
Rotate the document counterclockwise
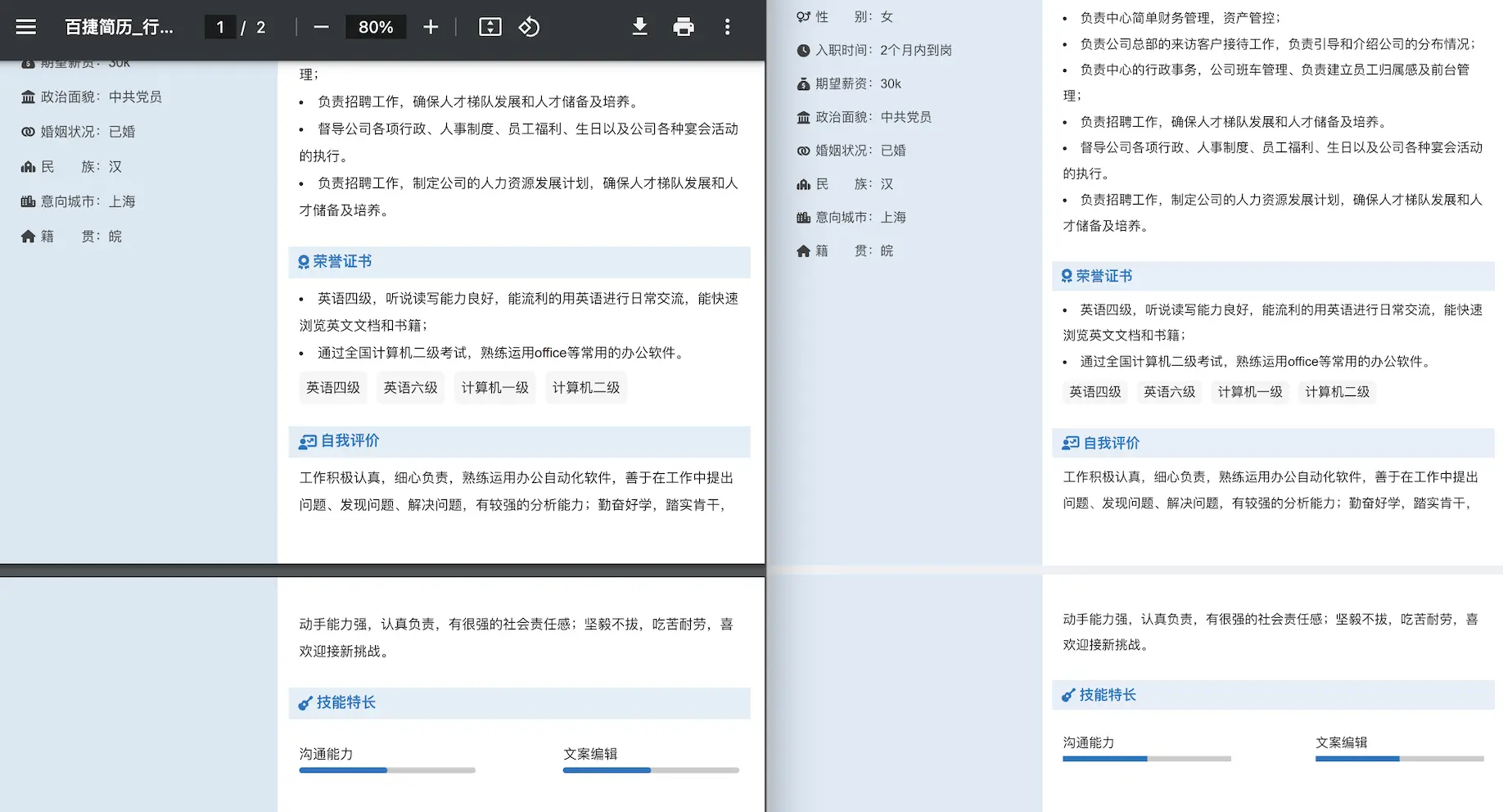point(529,27)
